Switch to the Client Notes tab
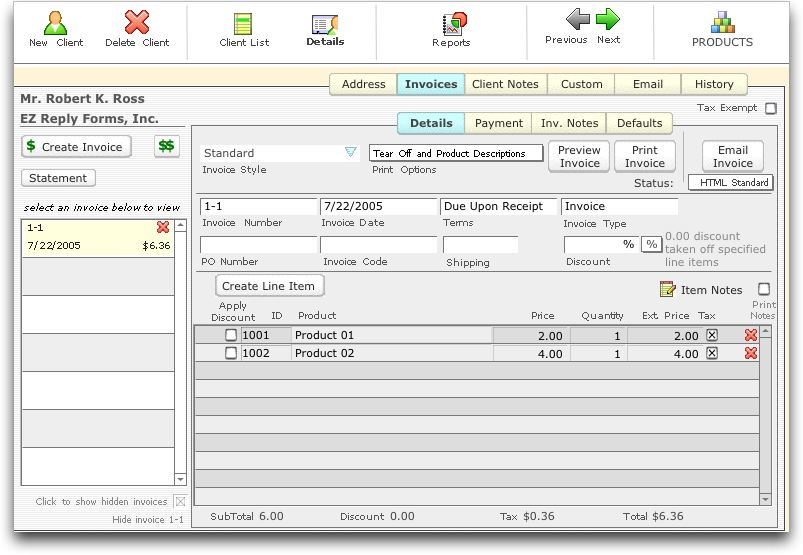Image resolution: width=803 pixels, height=555 pixels. tap(505, 85)
